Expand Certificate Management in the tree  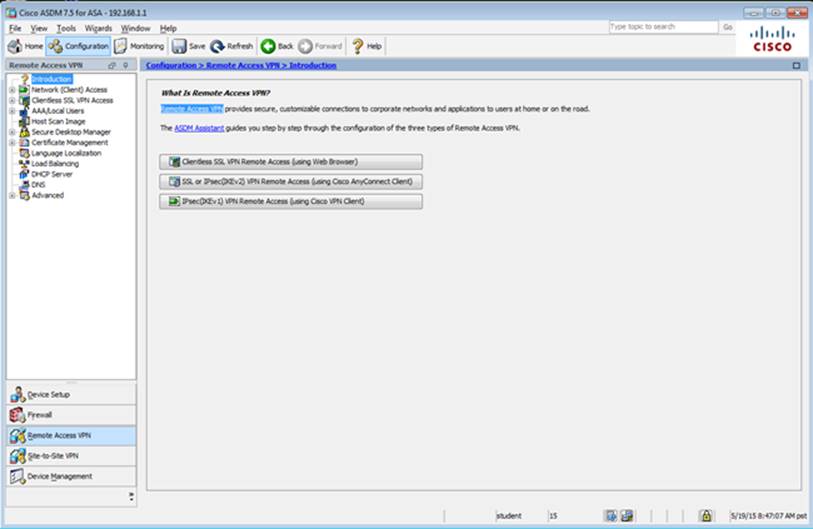click(12, 143)
